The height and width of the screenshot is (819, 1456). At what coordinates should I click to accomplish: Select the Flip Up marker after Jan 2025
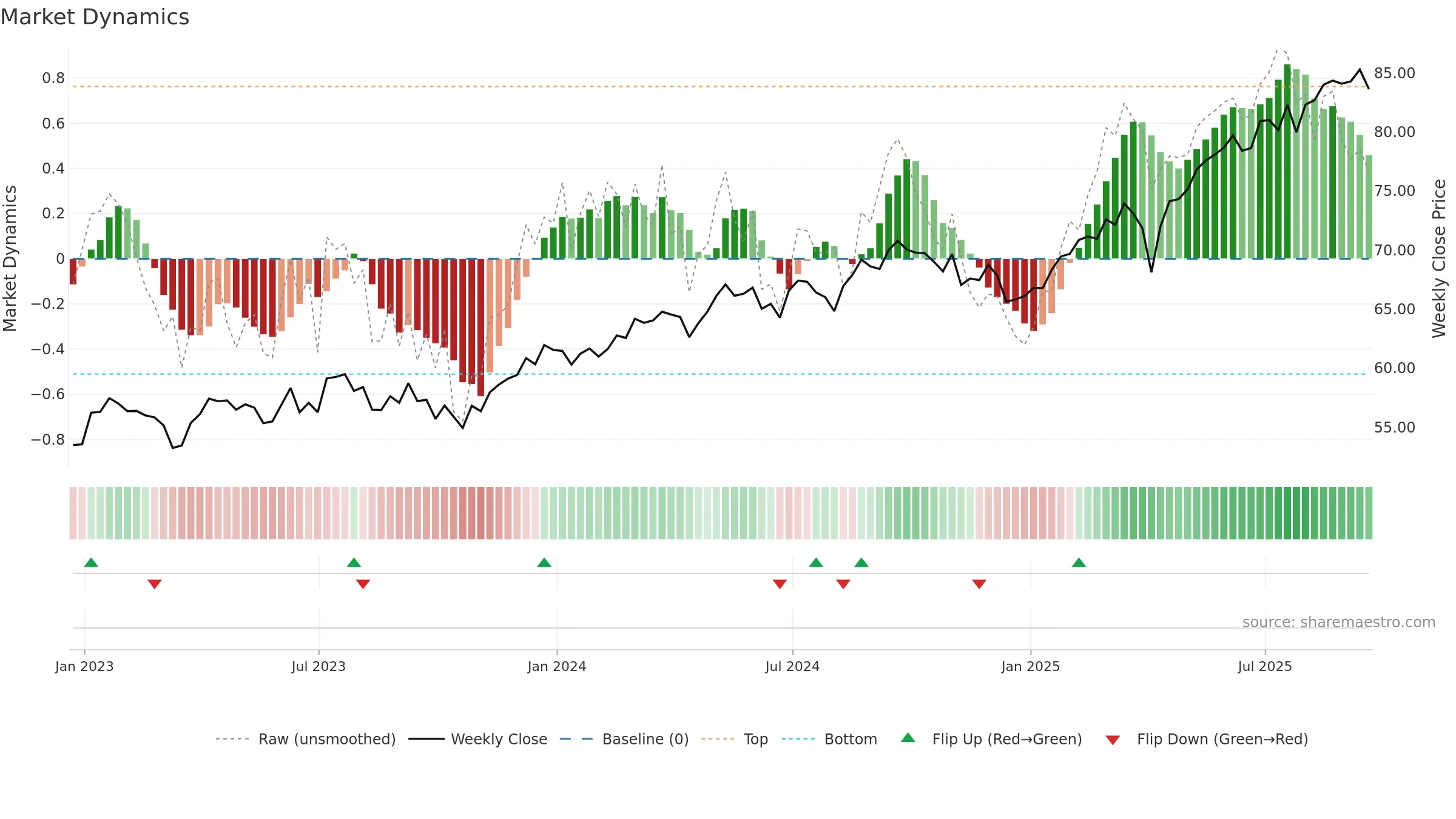coord(1079,562)
